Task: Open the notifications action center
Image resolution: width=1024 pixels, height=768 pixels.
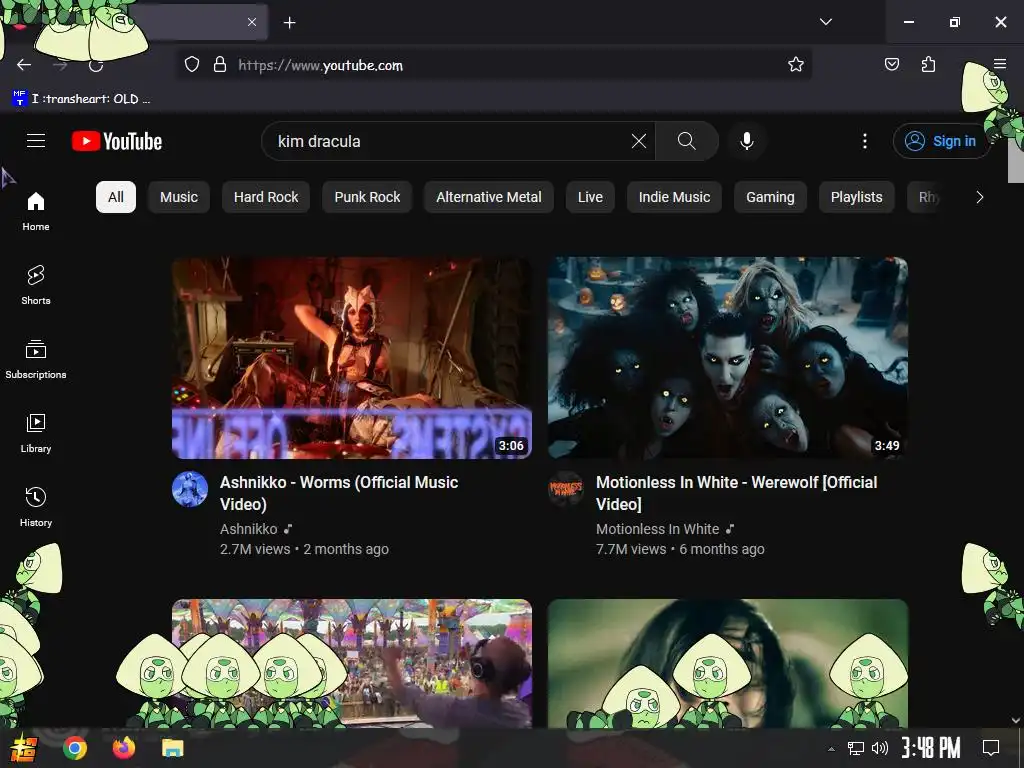Action: coord(991,748)
